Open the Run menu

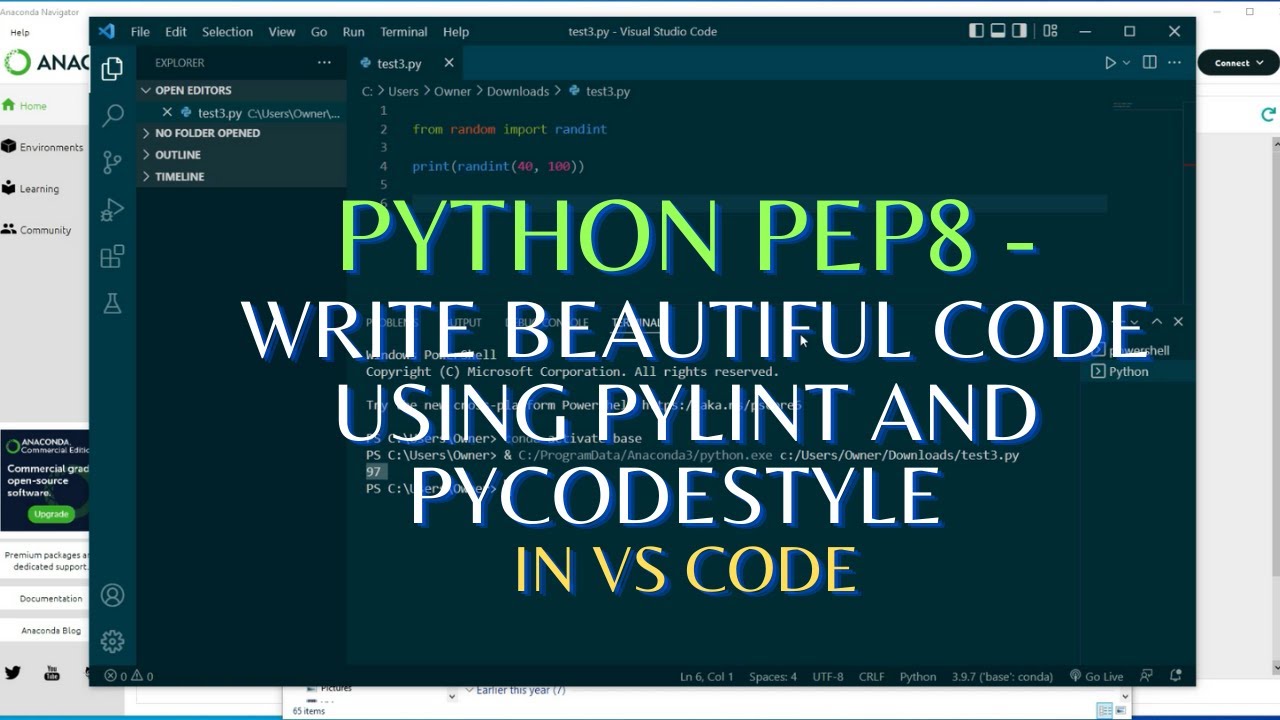click(353, 31)
